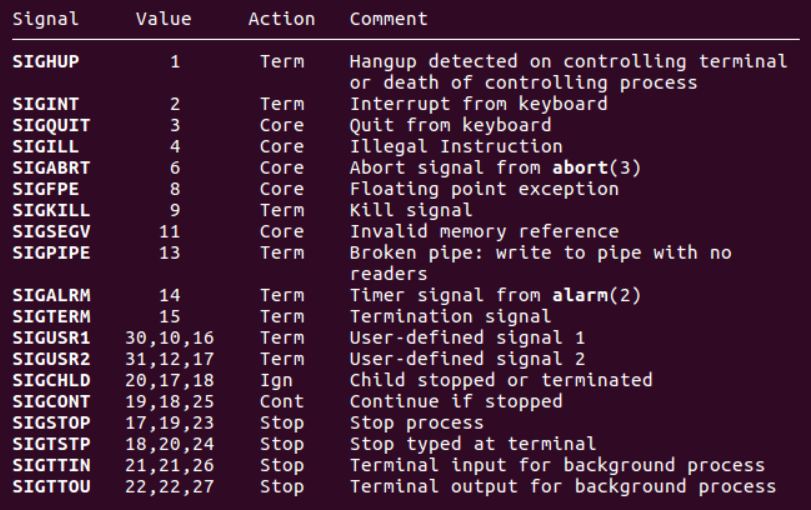The width and height of the screenshot is (811, 510).
Task: Click the SIGUSR1 values 30,10,16
Action: tap(170, 338)
